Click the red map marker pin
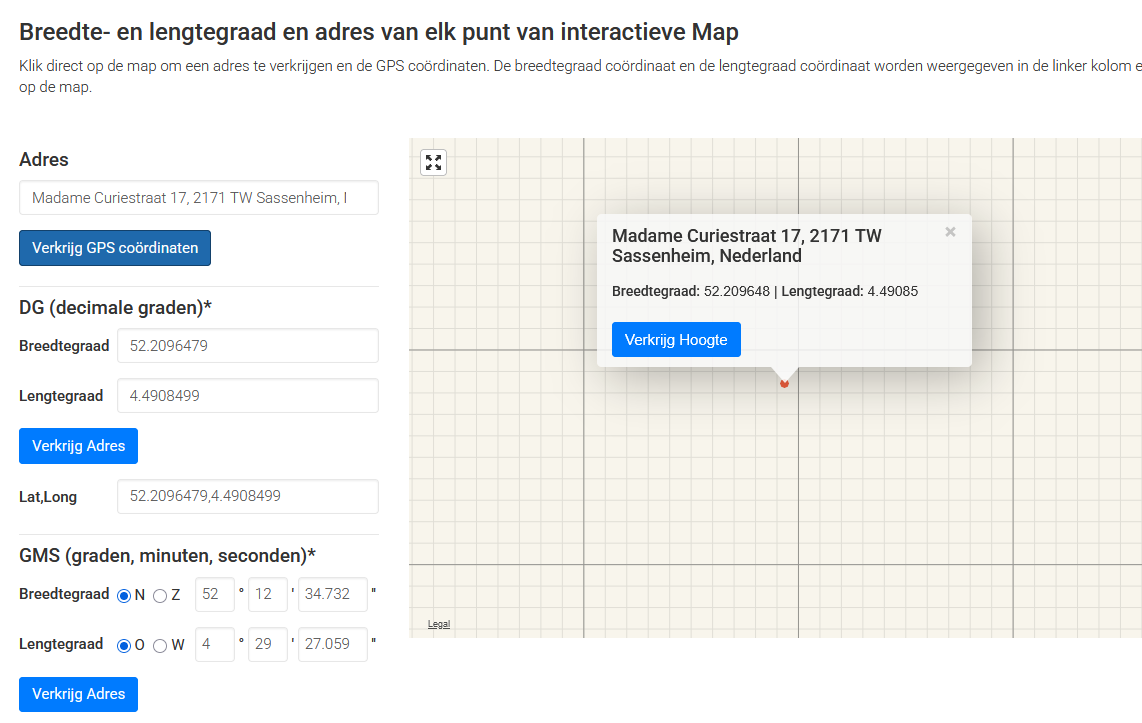 tap(784, 383)
